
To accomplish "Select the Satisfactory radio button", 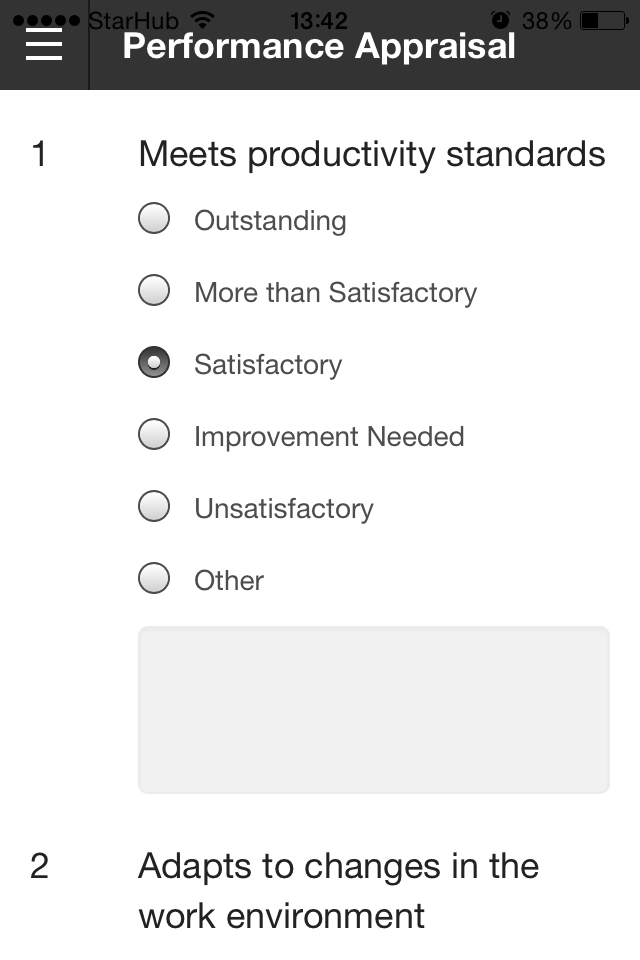I will pyautogui.click(x=154, y=362).
